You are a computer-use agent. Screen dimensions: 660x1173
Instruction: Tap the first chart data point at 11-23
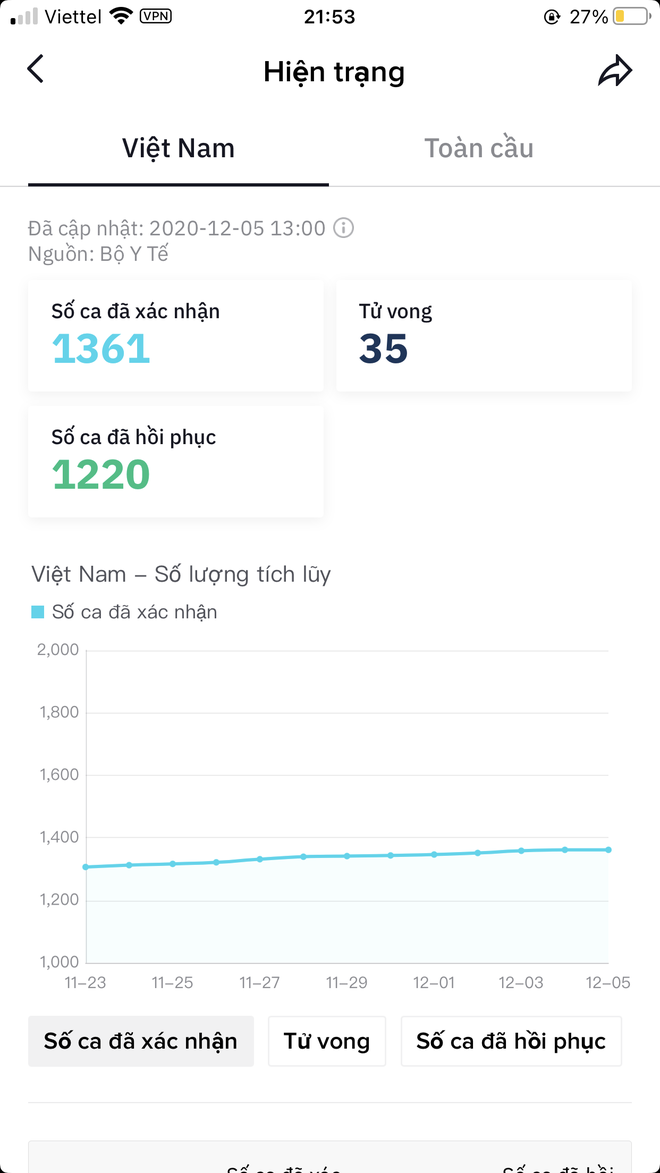(x=86, y=867)
